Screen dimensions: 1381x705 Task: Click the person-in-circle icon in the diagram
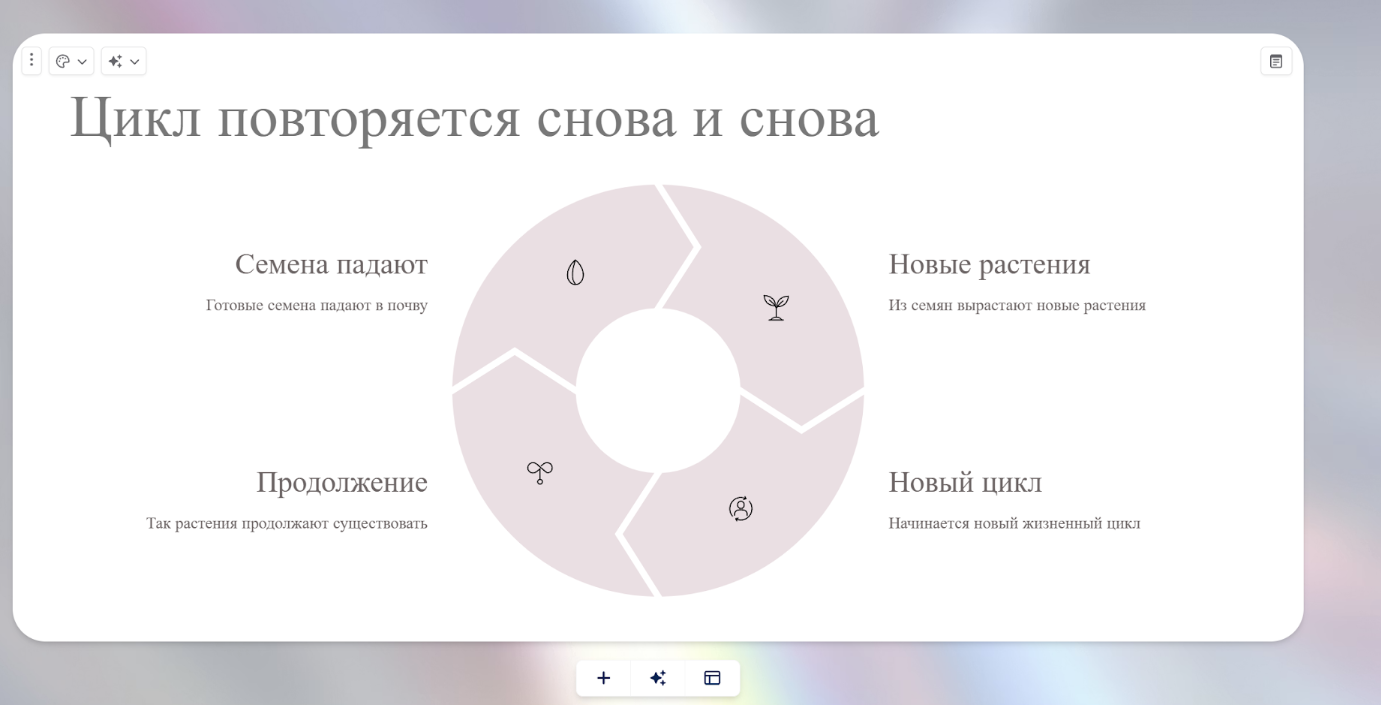[740, 508]
